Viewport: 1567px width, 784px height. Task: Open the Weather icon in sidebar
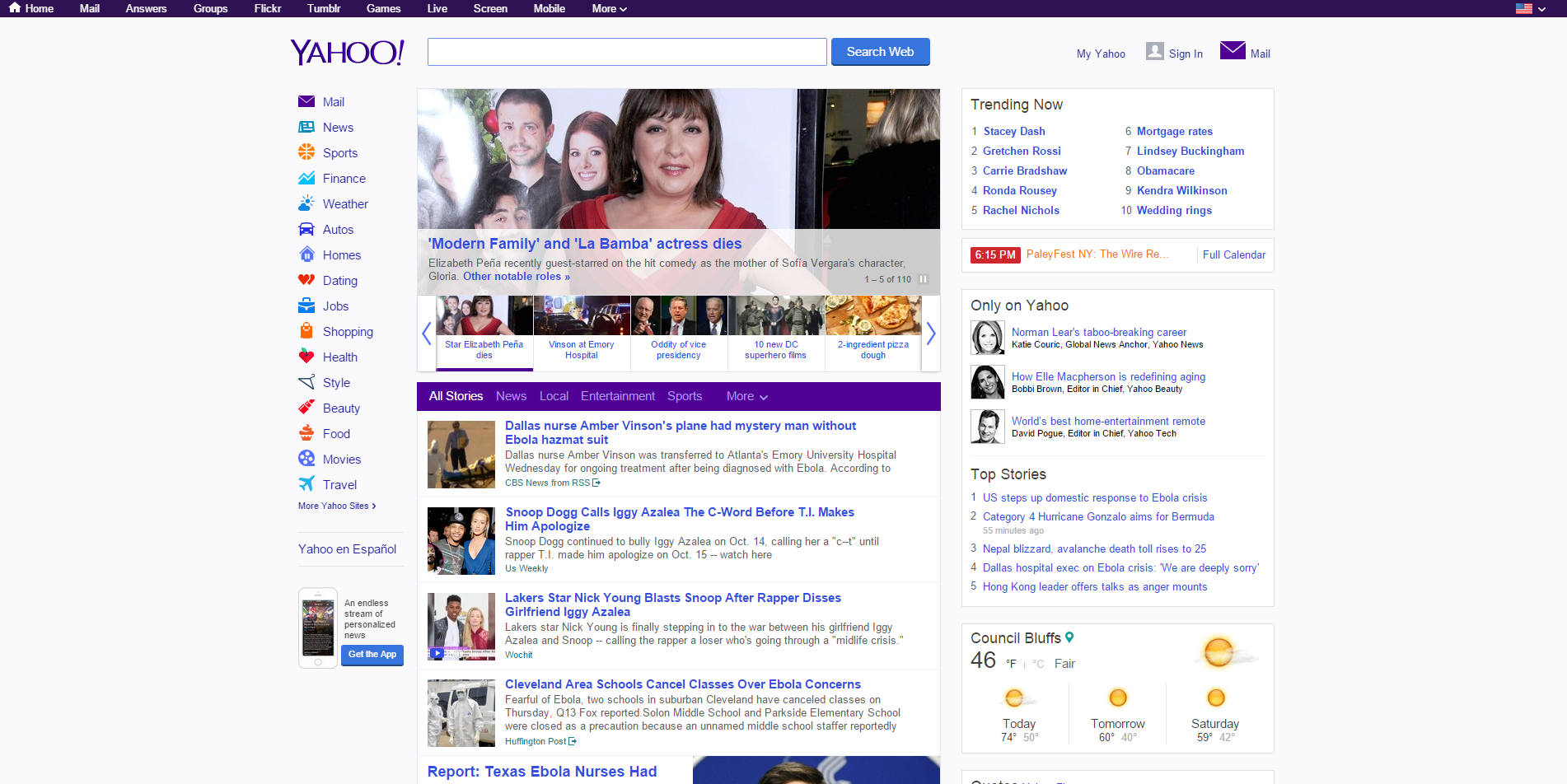pos(306,203)
